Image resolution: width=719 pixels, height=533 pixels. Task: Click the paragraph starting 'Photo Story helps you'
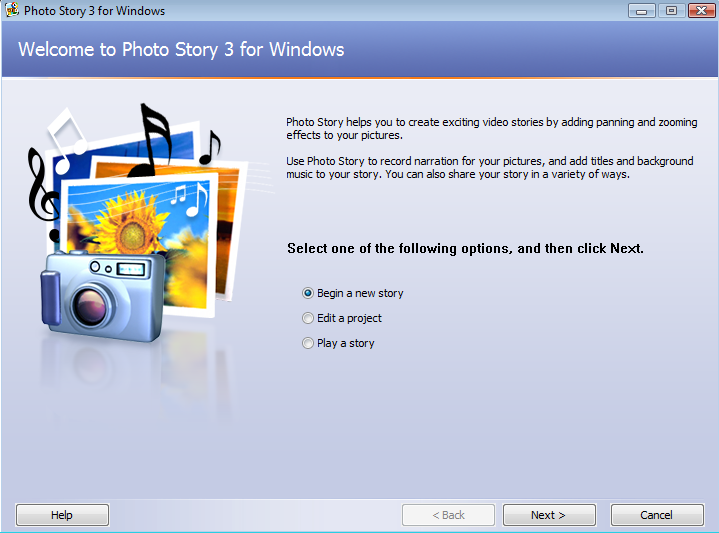tap(492, 128)
